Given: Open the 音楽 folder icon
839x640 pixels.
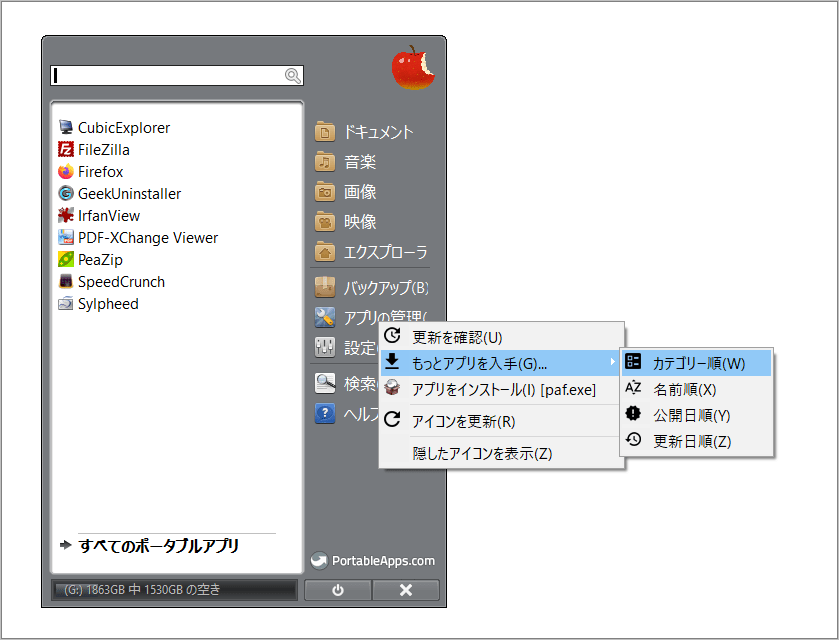Looking at the screenshot, I should (325, 162).
